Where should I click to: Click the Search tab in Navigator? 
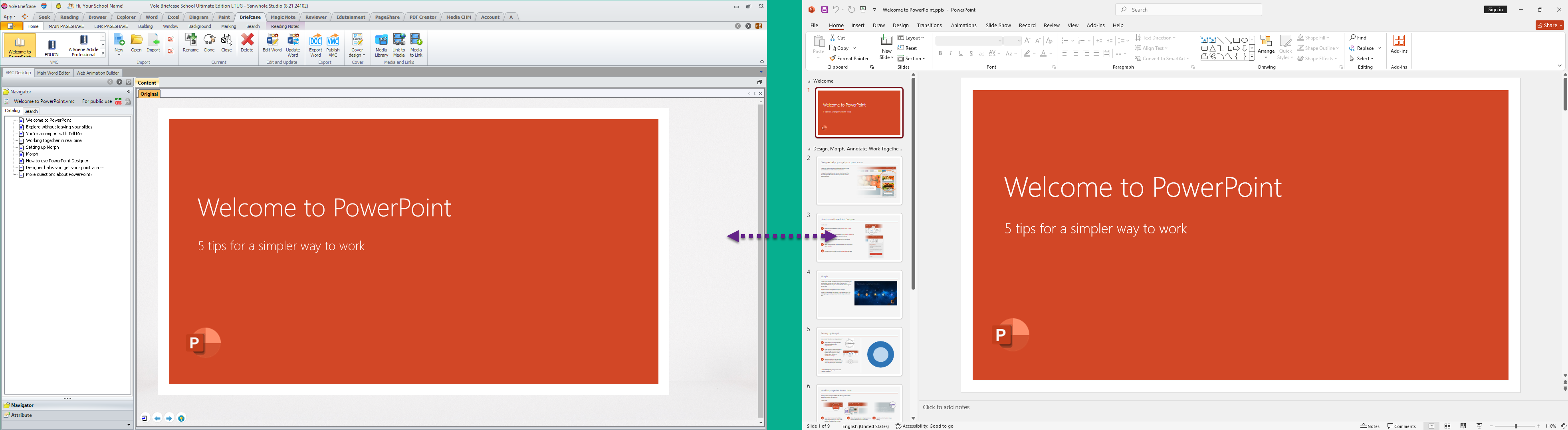coord(31,111)
